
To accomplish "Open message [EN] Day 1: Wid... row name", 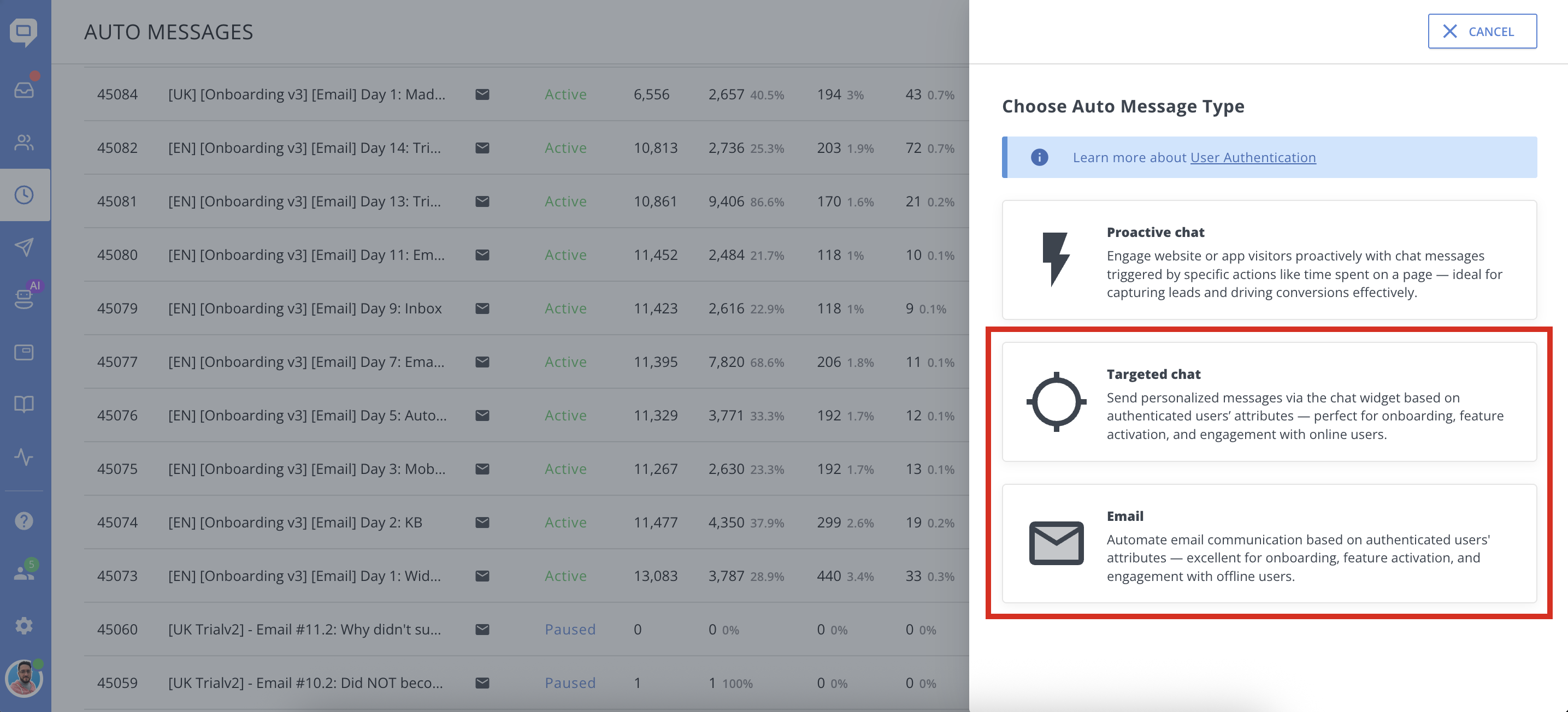I will 304,575.
